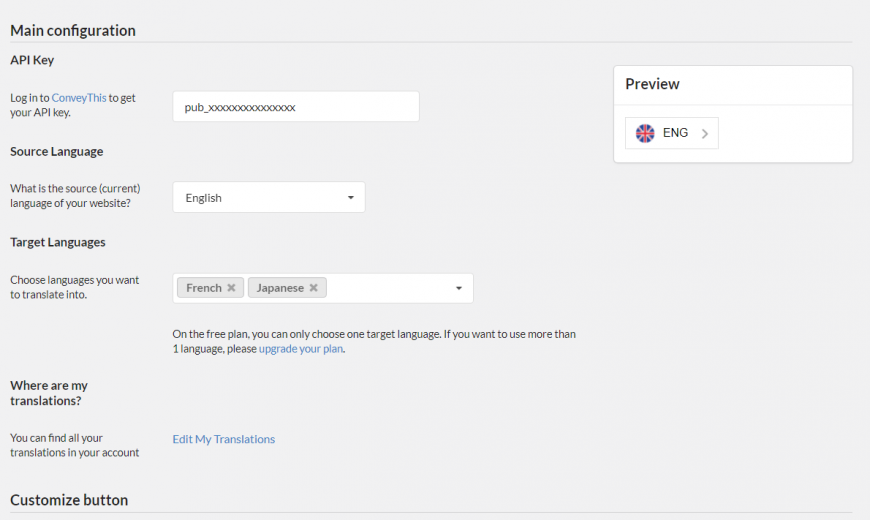Click the UK flag icon in Preview
Image resolution: width=870 pixels, height=520 pixels.
(x=645, y=133)
